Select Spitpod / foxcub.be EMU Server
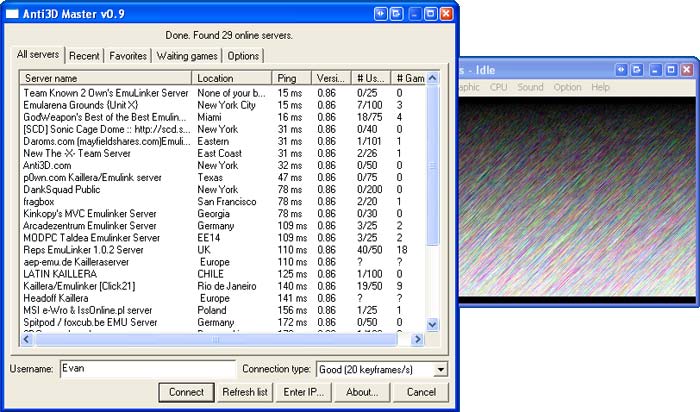Viewport: 700px width, 412px height. click(x=223, y=322)
